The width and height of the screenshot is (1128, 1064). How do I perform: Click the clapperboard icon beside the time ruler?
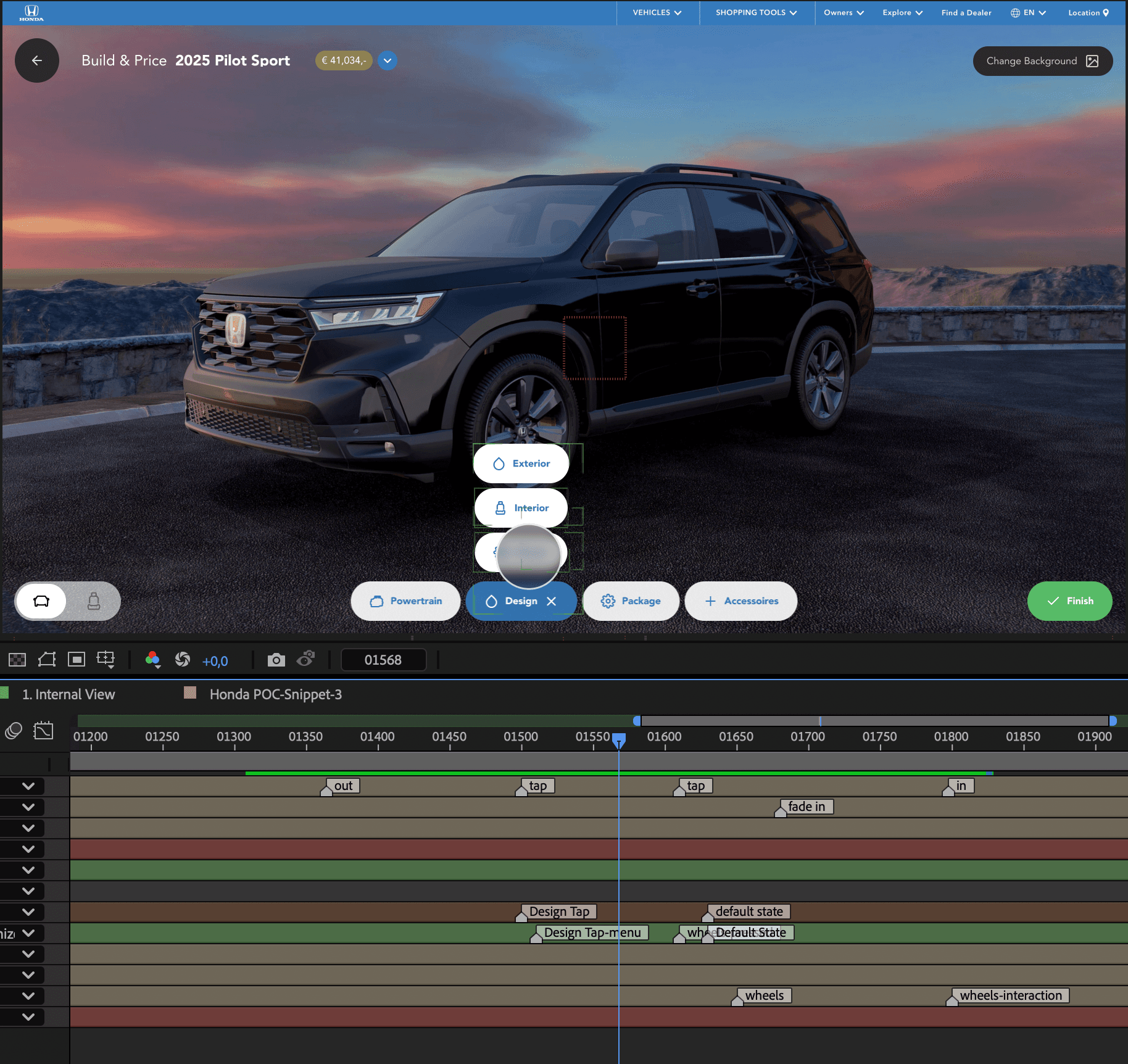[44, 730]
